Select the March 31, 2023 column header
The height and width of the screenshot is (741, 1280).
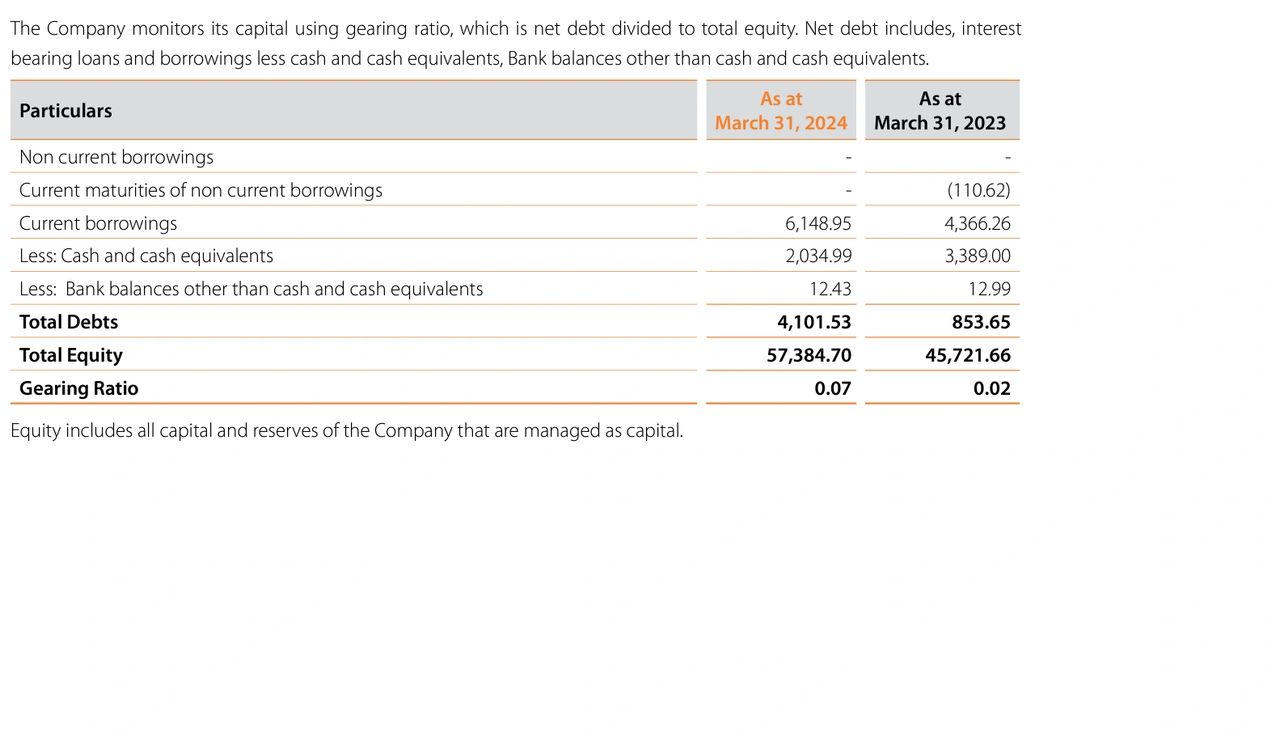pos(940,111)
